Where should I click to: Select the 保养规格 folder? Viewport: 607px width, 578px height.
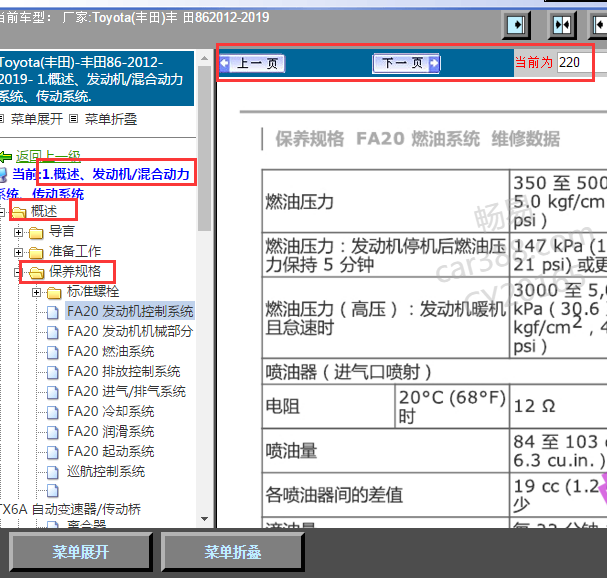coord(75,272)
